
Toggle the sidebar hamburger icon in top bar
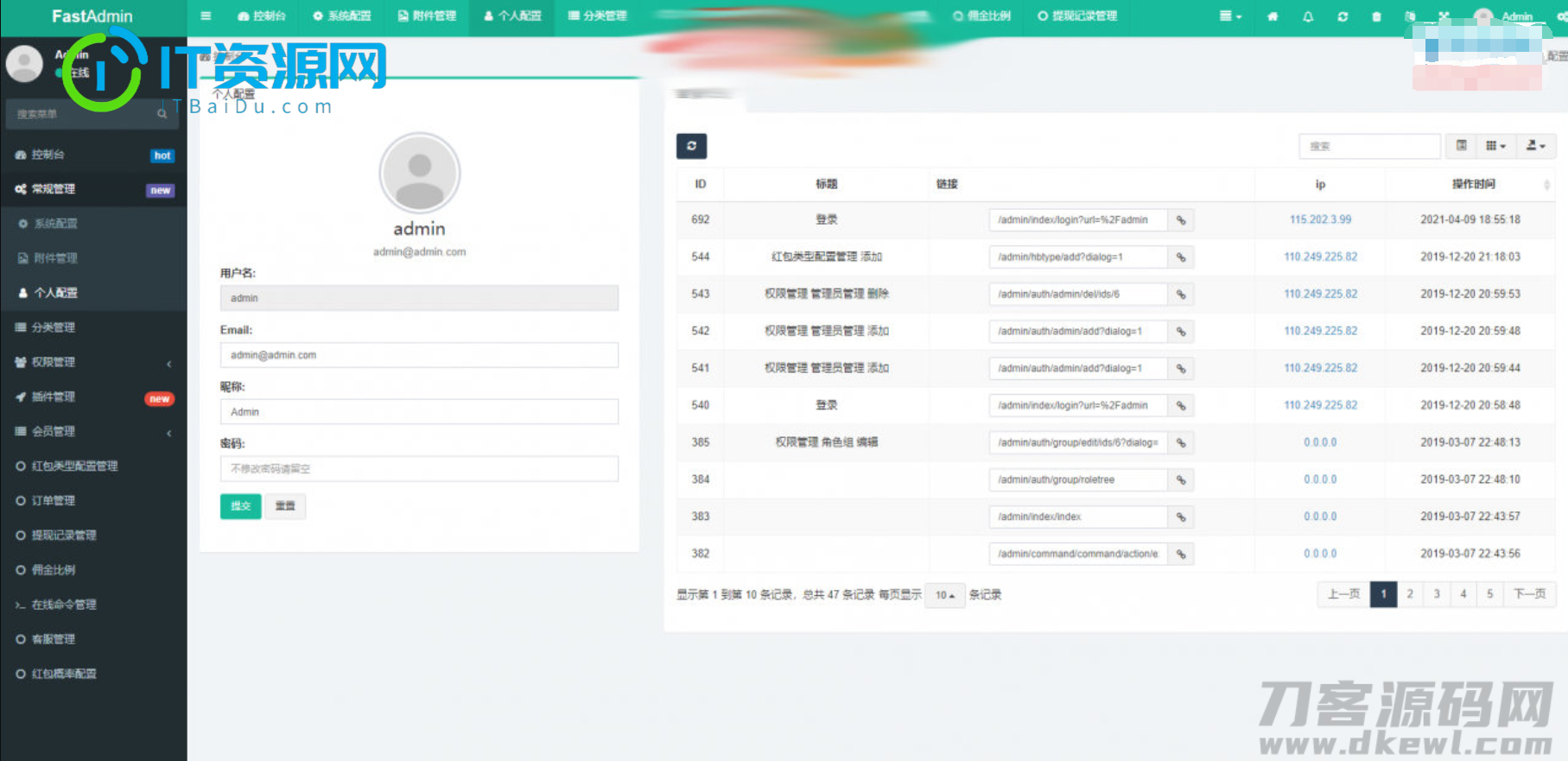[x=206, y=16]
